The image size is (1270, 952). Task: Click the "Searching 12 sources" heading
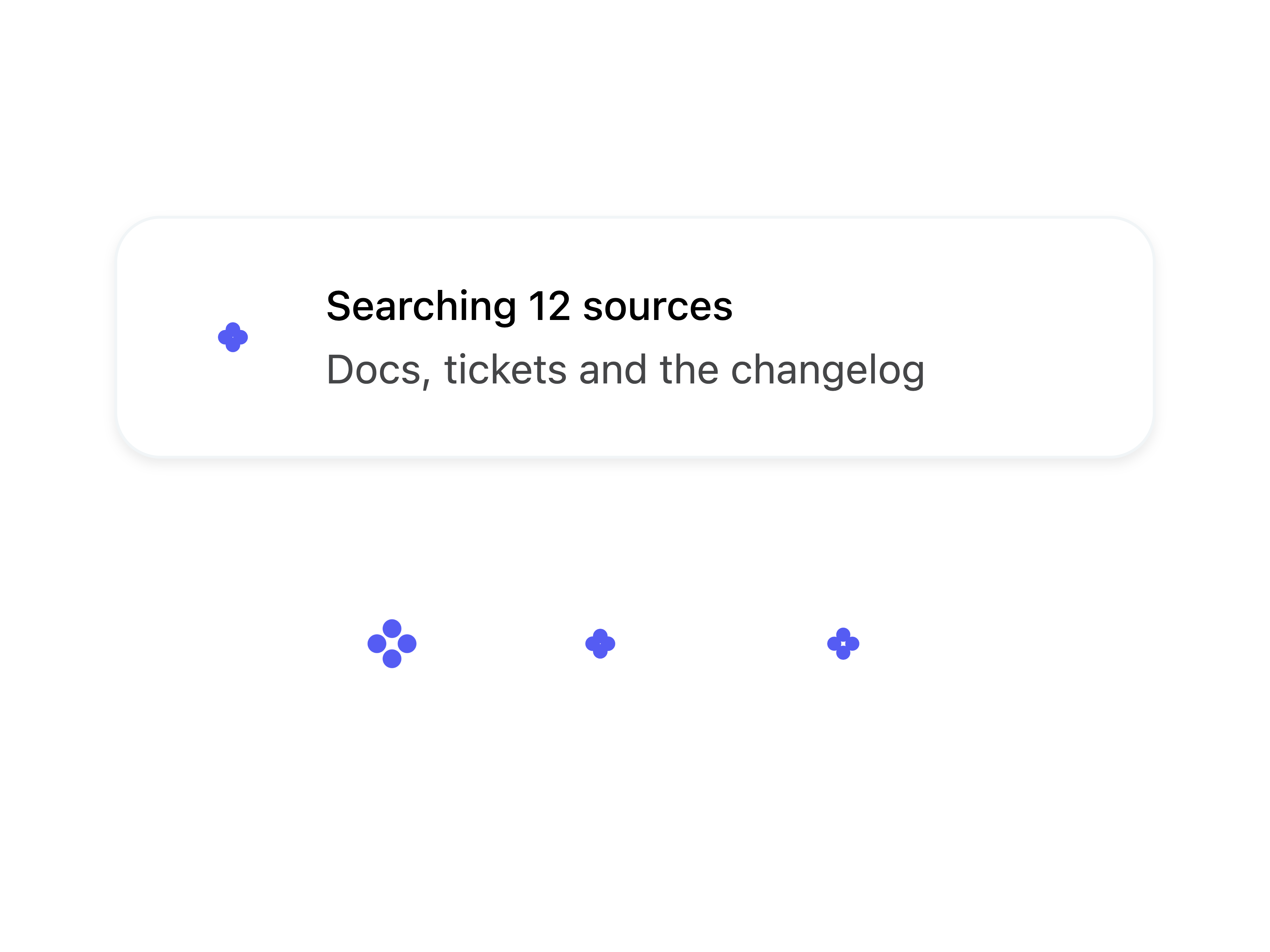529,306
